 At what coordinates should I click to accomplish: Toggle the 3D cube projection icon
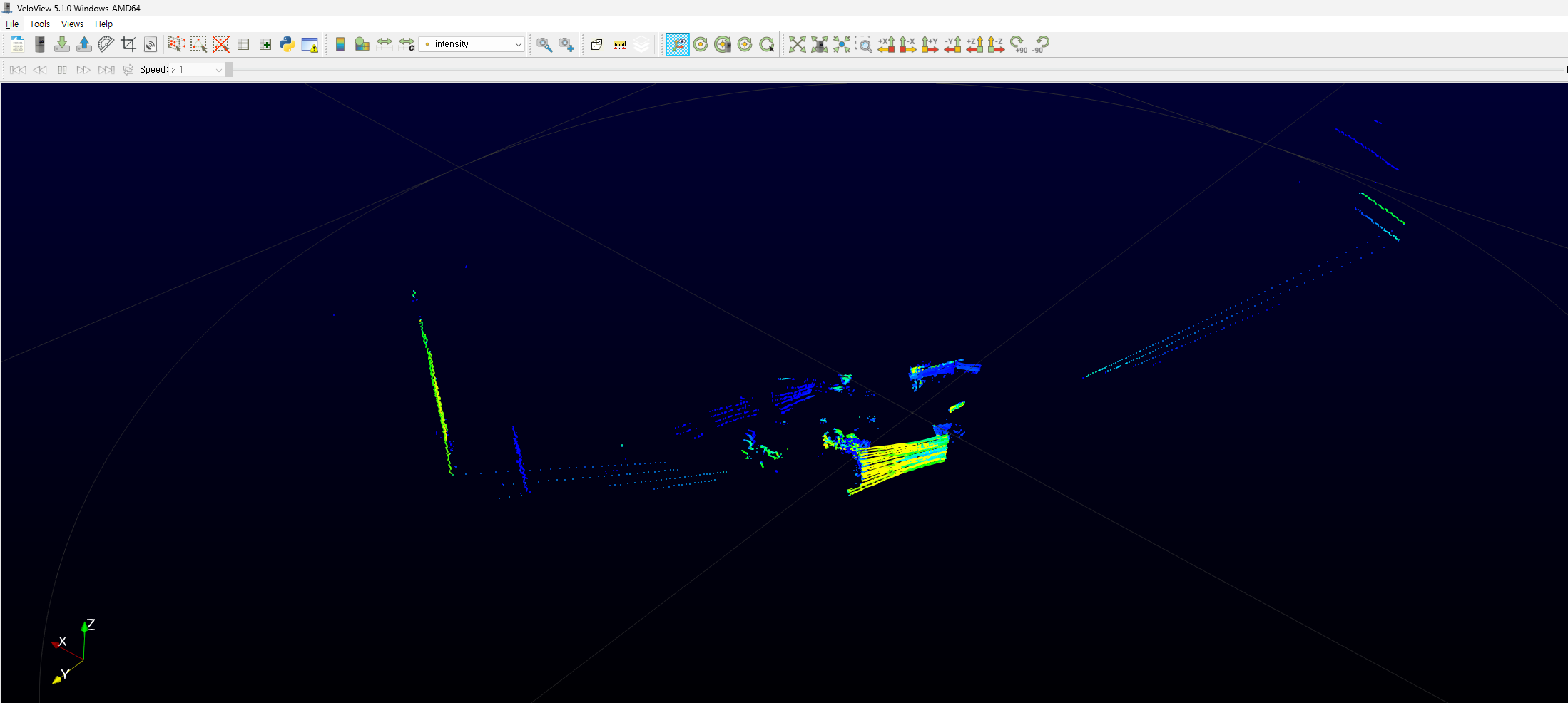(597, 44)
